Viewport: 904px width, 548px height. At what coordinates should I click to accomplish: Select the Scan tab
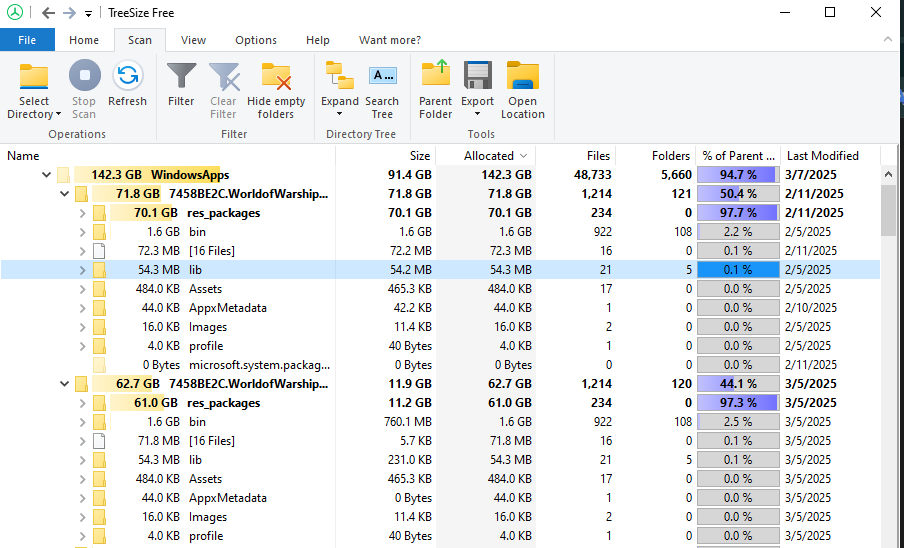140,40
